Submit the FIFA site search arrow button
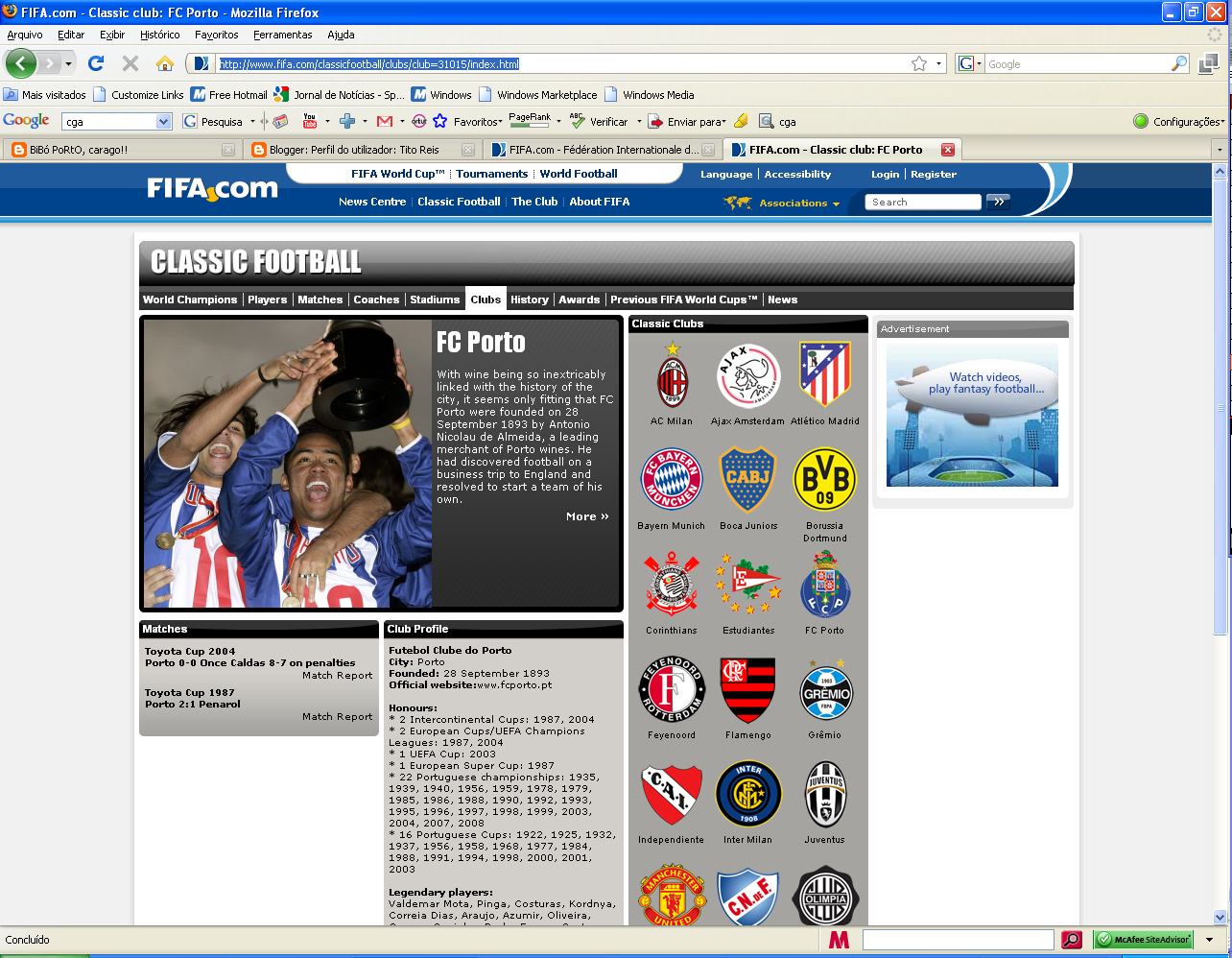 point(998,202)
